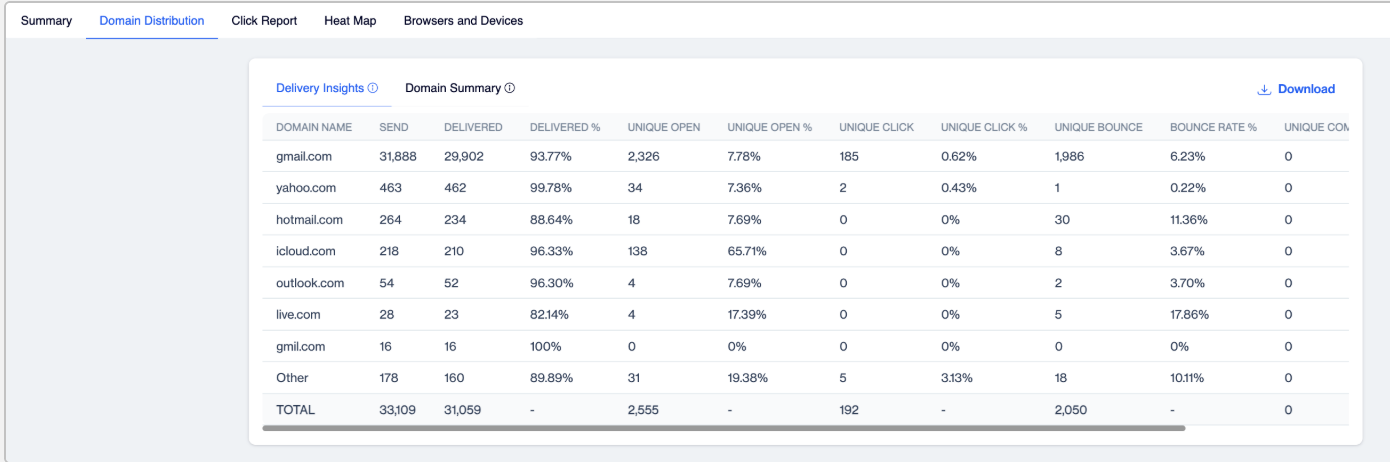Click the Domain Summary info icon
The height and width of the screenshot is (462, 1390).
510,88
